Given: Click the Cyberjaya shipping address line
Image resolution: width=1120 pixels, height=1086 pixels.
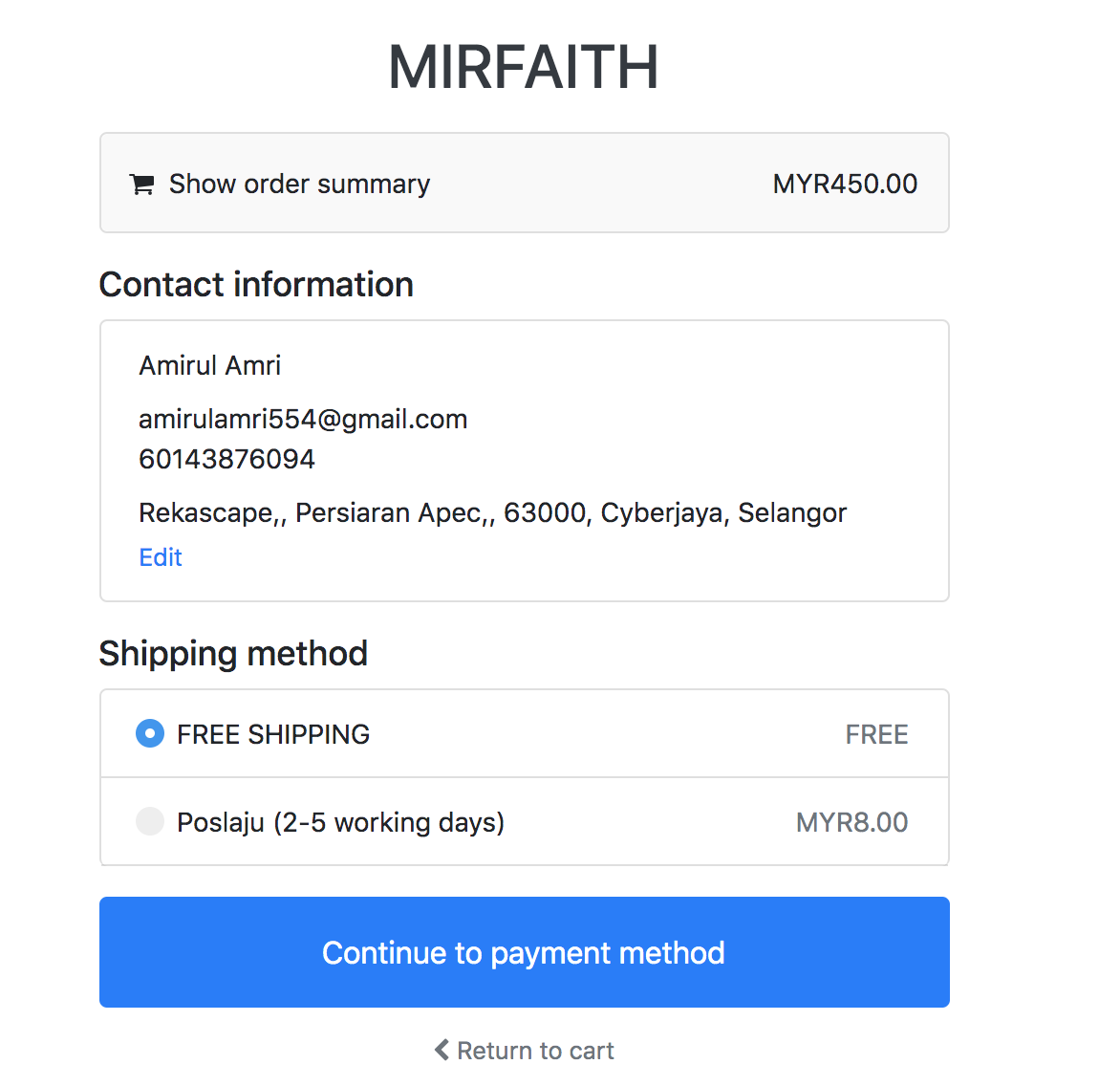Looking at the screenshot, I should point(493,513).
